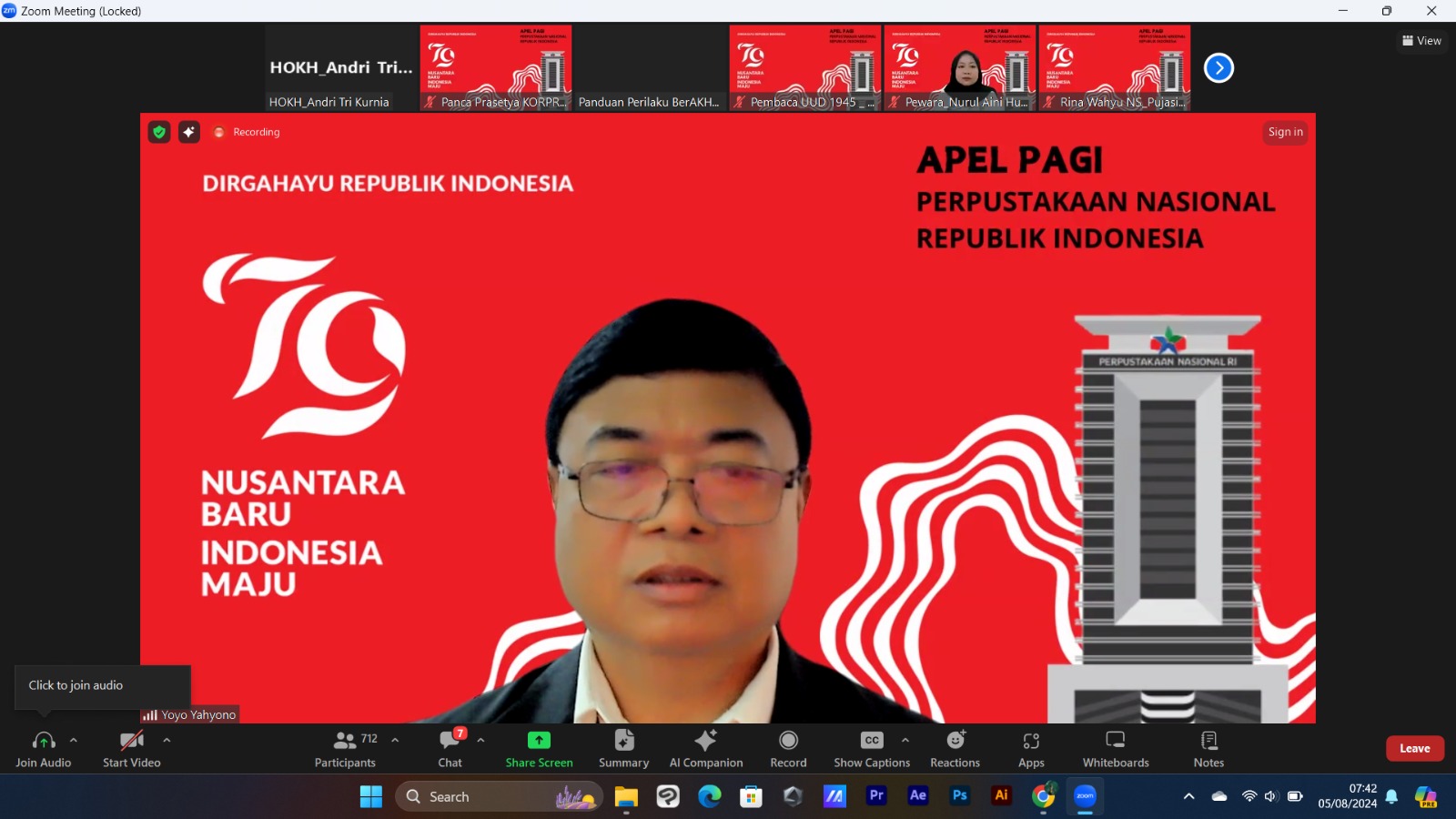
Task: Toggle Show Captions
Action: coord(872,749)
